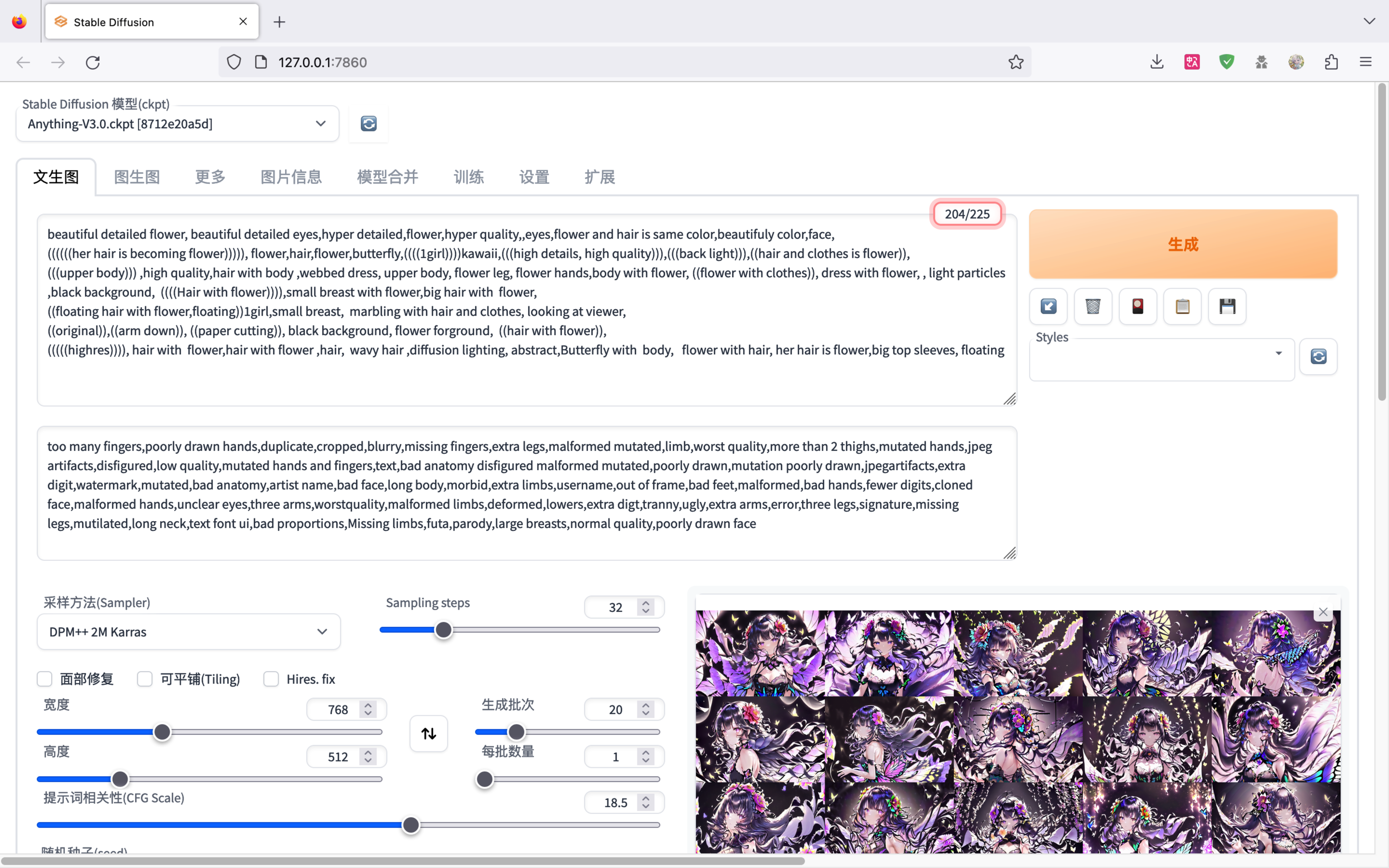1389x868 pixels.
Task: Open the Stable Diffusion model checkpoint dropdown
Action: pyautogui.click(x=177, y=124)
